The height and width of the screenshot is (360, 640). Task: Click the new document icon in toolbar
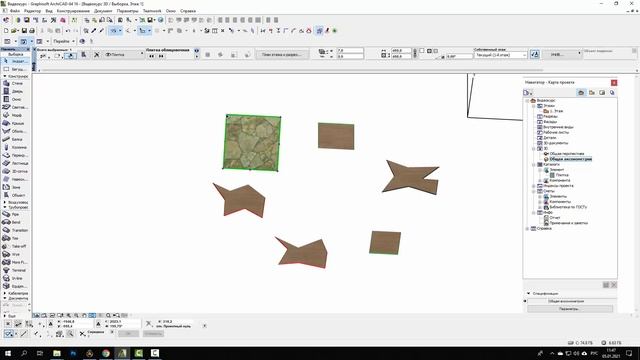tap(6, 31)
